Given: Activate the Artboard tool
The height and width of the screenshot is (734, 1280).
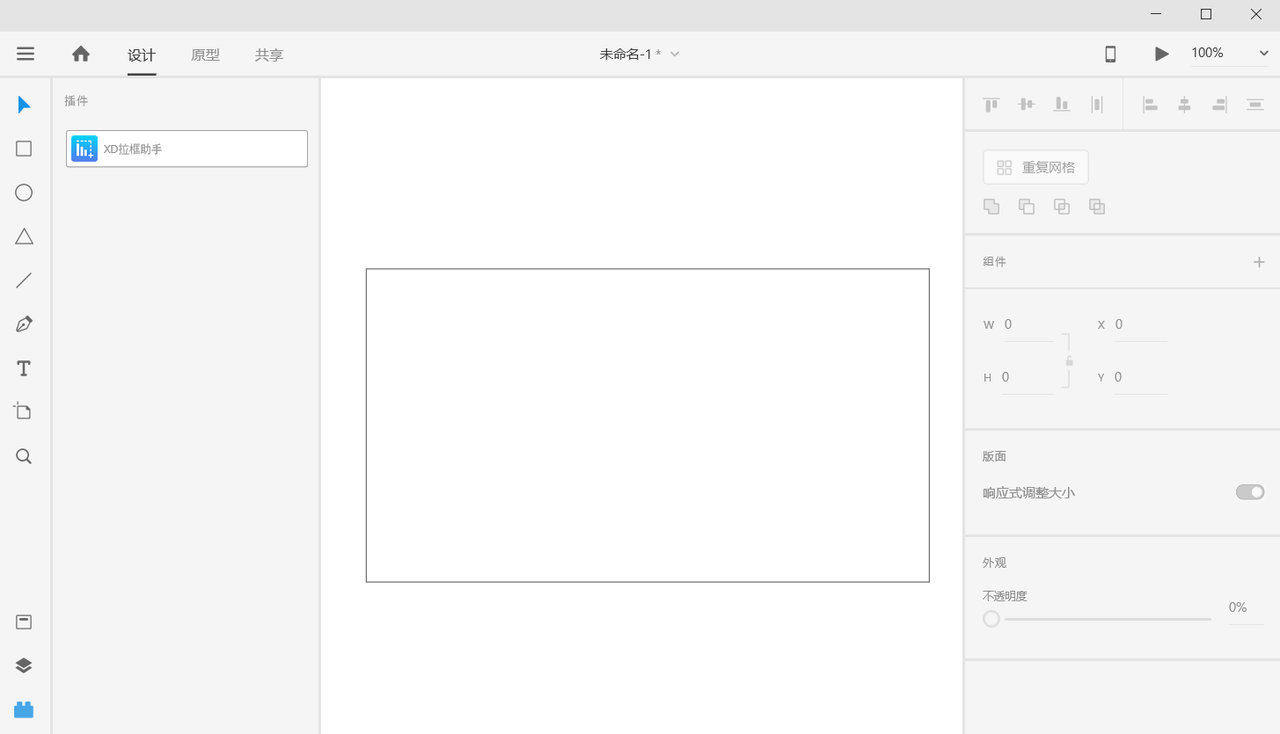Looking at the screenshot, I should (x=23, y=411).
